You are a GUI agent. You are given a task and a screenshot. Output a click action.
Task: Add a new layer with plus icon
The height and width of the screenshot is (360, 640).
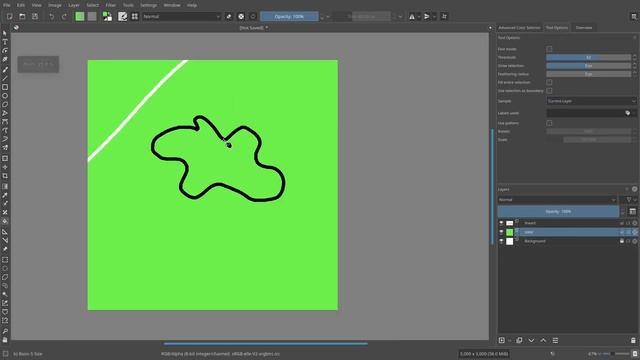click(502, 340)
